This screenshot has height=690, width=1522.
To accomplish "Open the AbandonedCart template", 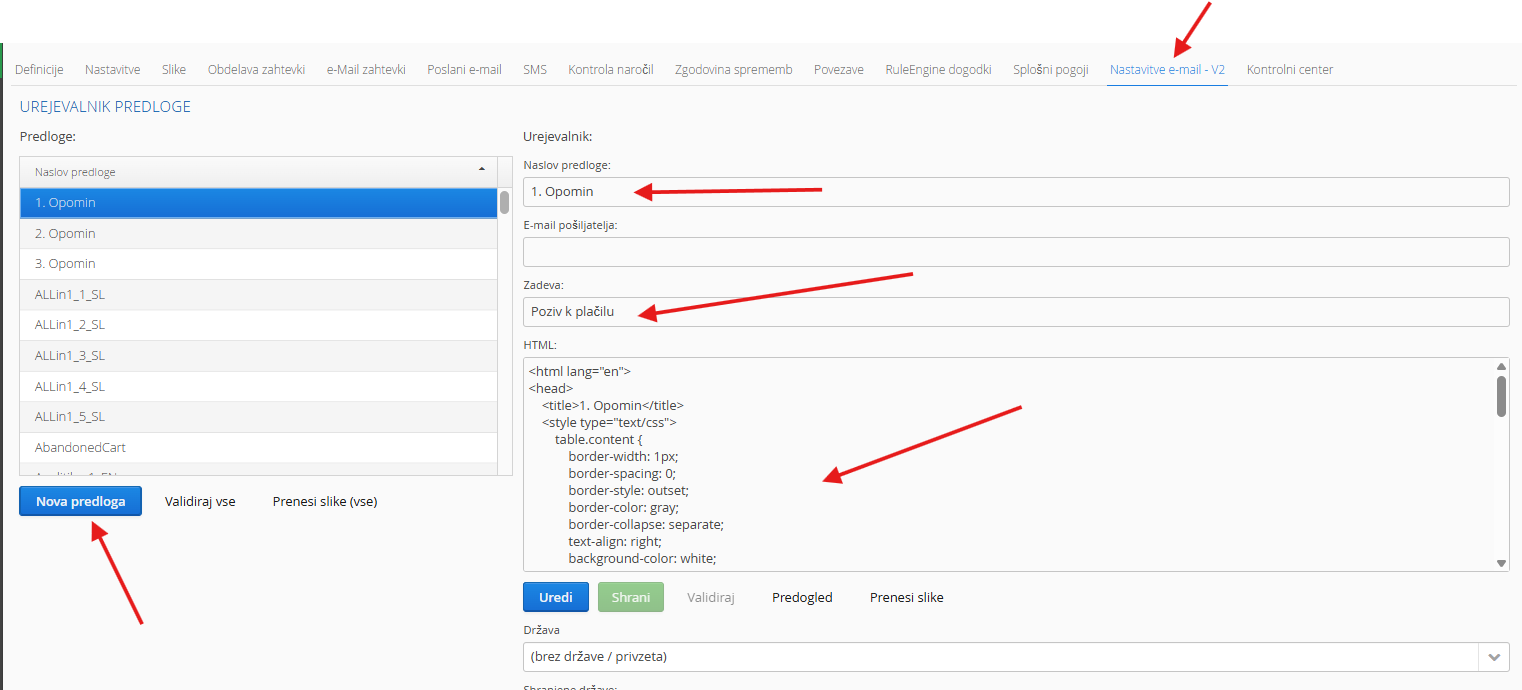I will [258, 447].
